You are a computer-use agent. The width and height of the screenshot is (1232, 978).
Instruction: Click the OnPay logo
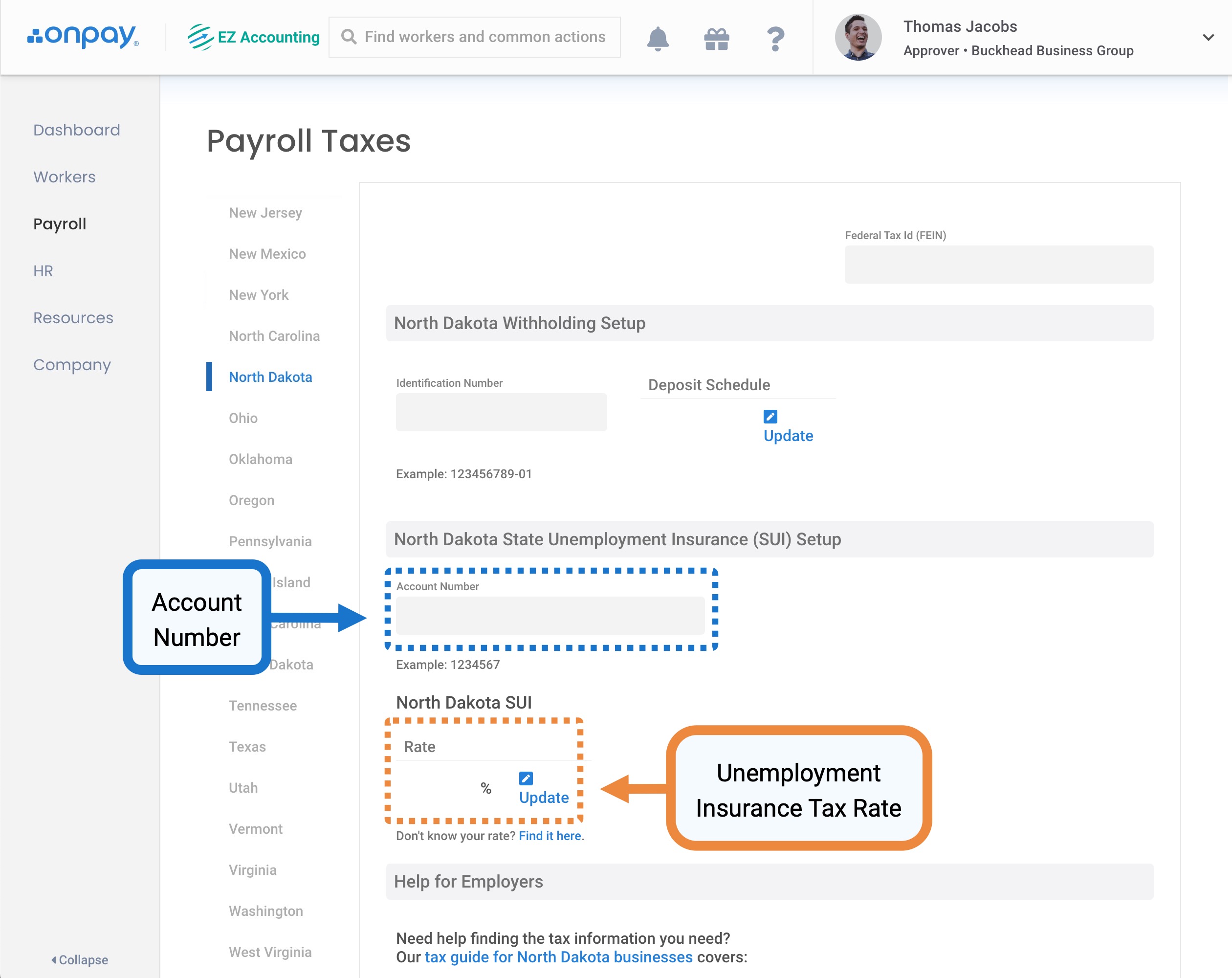[84, 36]
